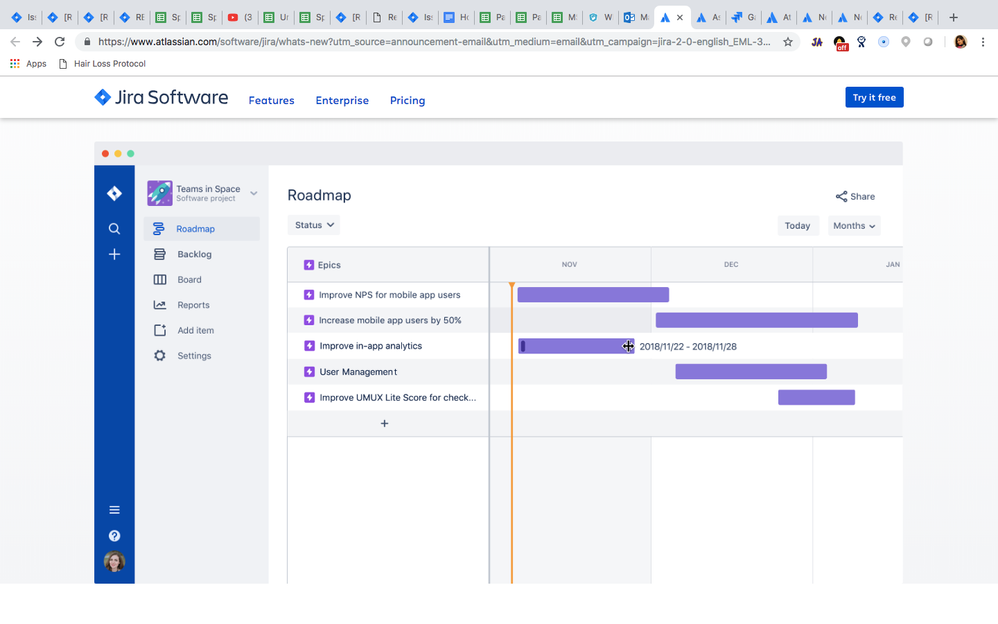Add a new epic with the plus row
The image size is (998, 624).
(x=384, y=423)
